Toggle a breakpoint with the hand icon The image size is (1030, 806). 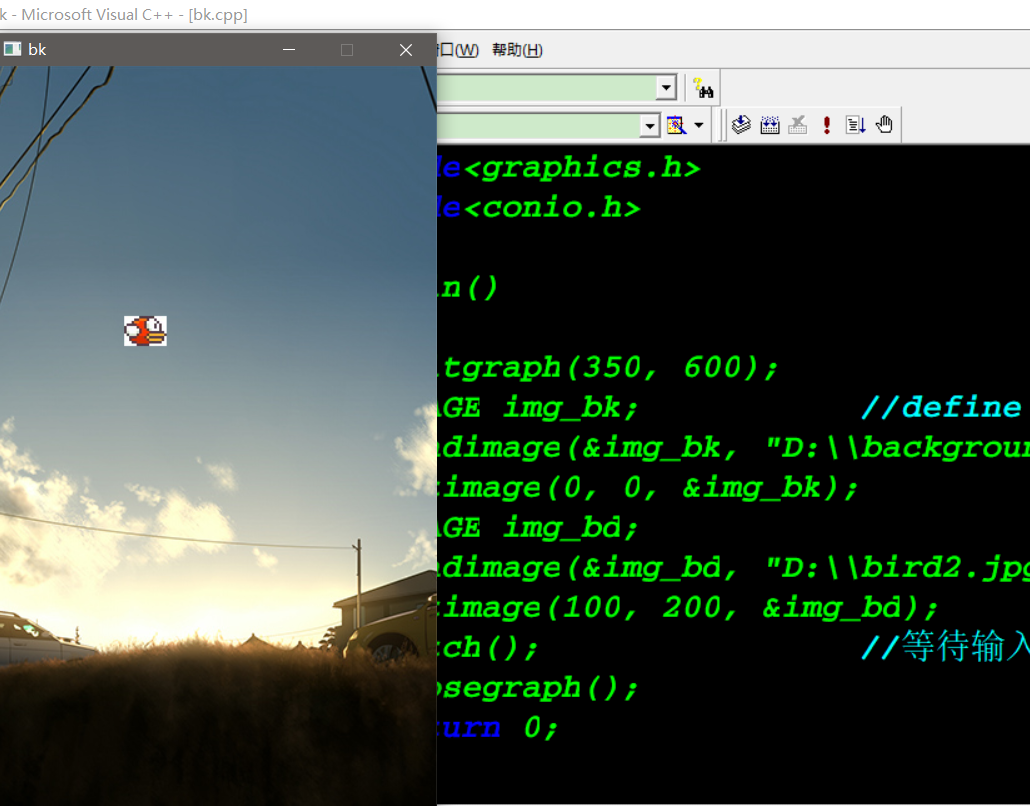(884, 124)
